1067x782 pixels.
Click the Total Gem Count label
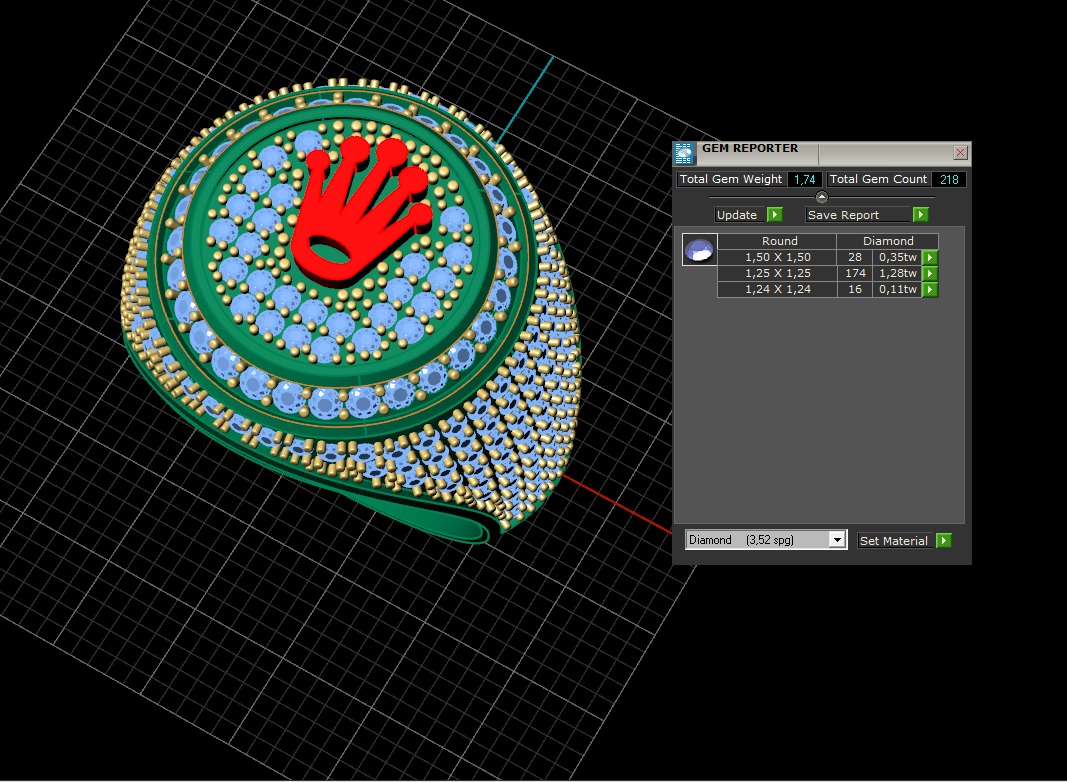pyautogui.click(x=878, y=179)
